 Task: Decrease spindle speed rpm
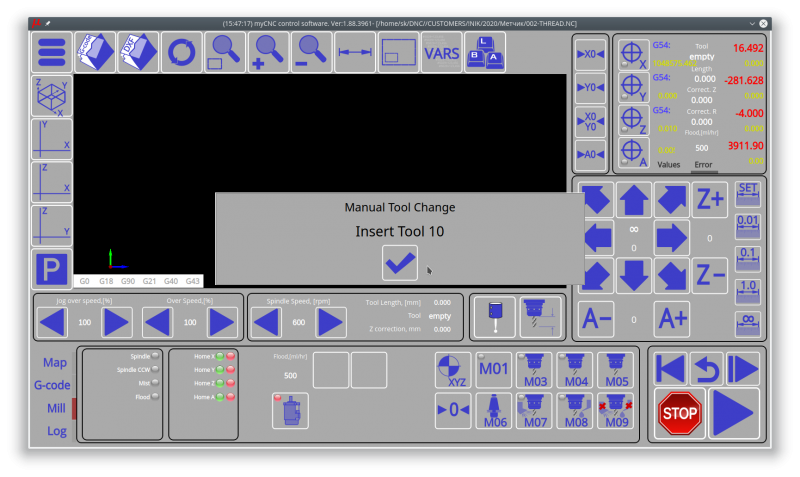(x=266, y=323)
